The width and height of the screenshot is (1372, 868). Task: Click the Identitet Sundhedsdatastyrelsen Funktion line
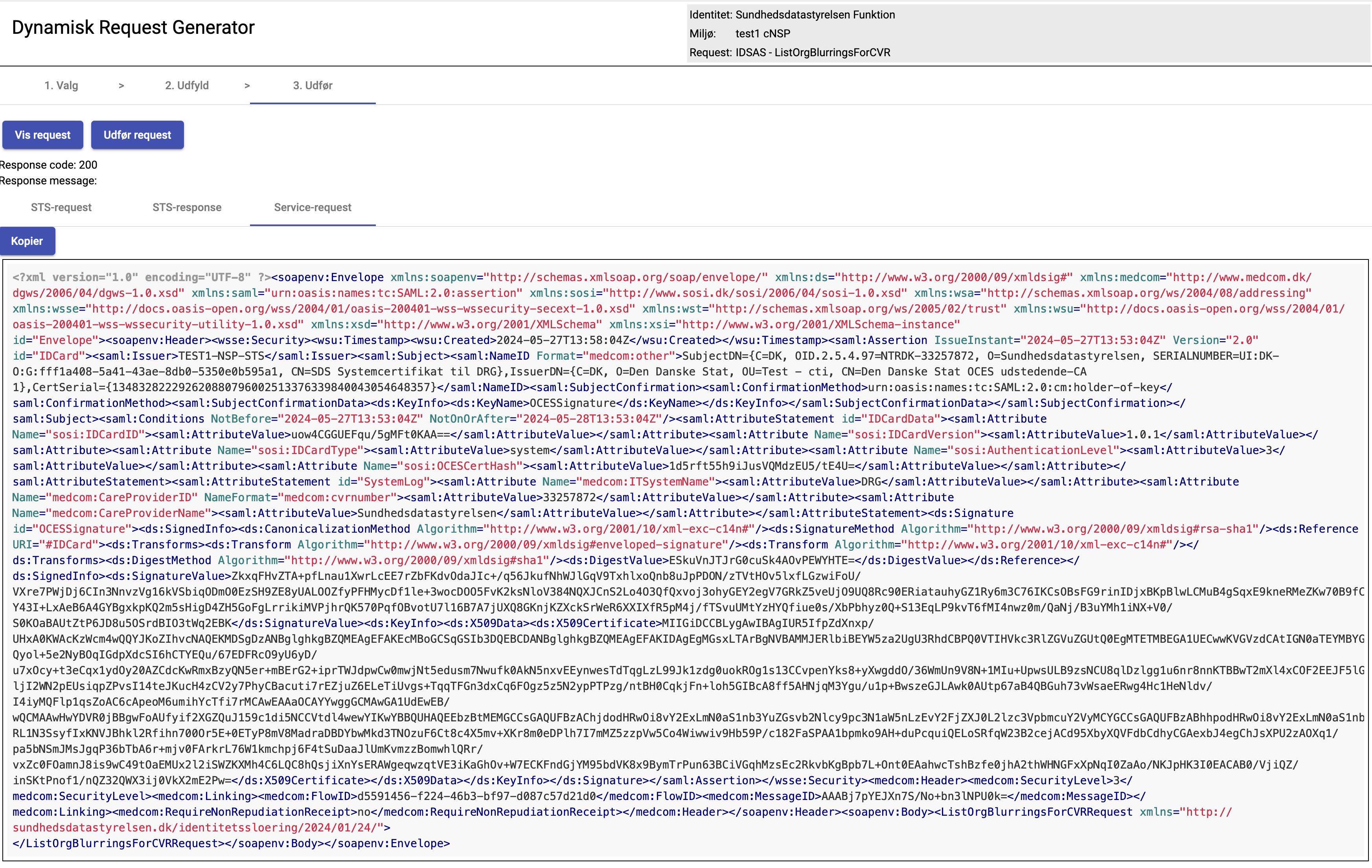coord(792,15)
